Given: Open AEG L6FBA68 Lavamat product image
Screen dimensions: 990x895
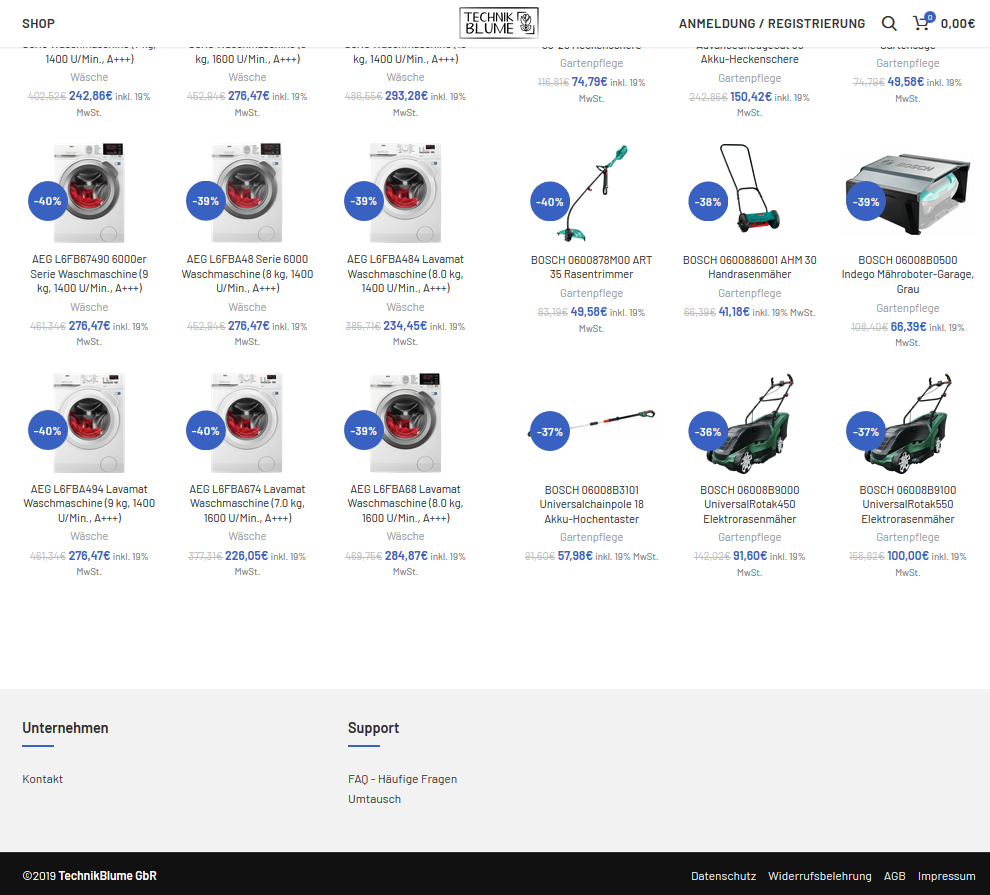Looking at the screenshot, I should pyautogui.click(x=405, y=422).
